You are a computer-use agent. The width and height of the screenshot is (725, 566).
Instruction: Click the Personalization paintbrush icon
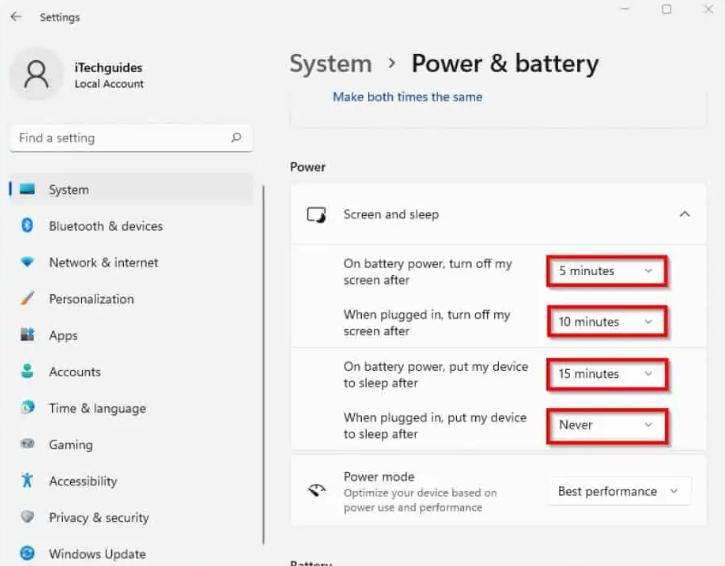coord(27,299)
